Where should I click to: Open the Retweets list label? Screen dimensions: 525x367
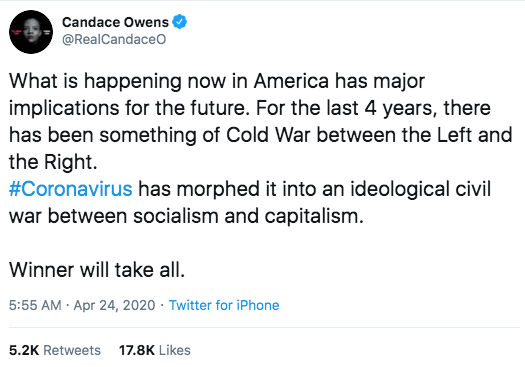point(72,350)
